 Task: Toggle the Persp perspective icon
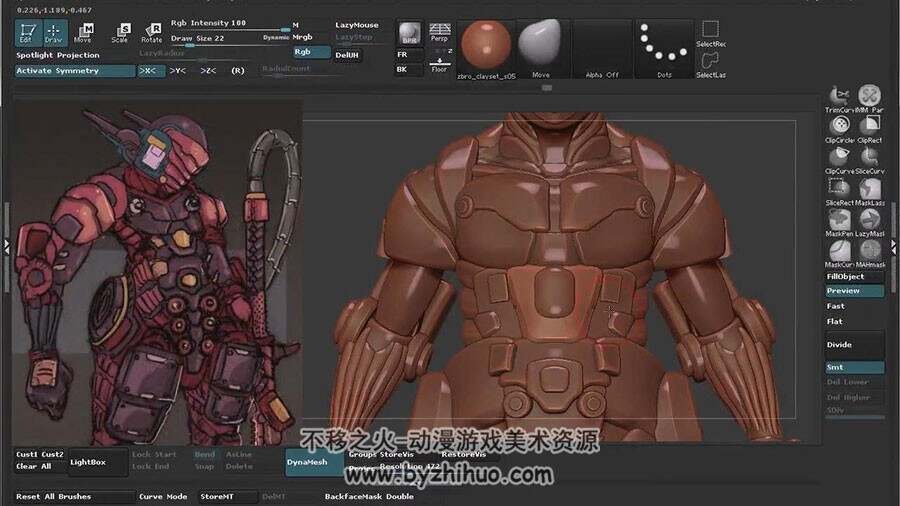click(439, 32)
